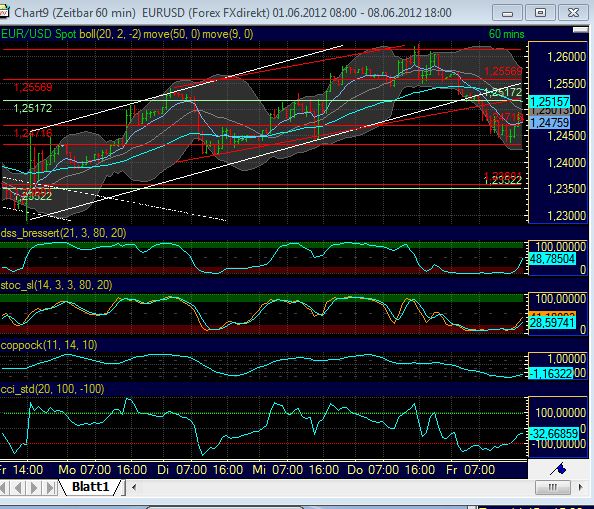The width and height of the screenshot is (594, 509).
Task: Click price axis label 1,23000
Action: click(x=566, y=215)
